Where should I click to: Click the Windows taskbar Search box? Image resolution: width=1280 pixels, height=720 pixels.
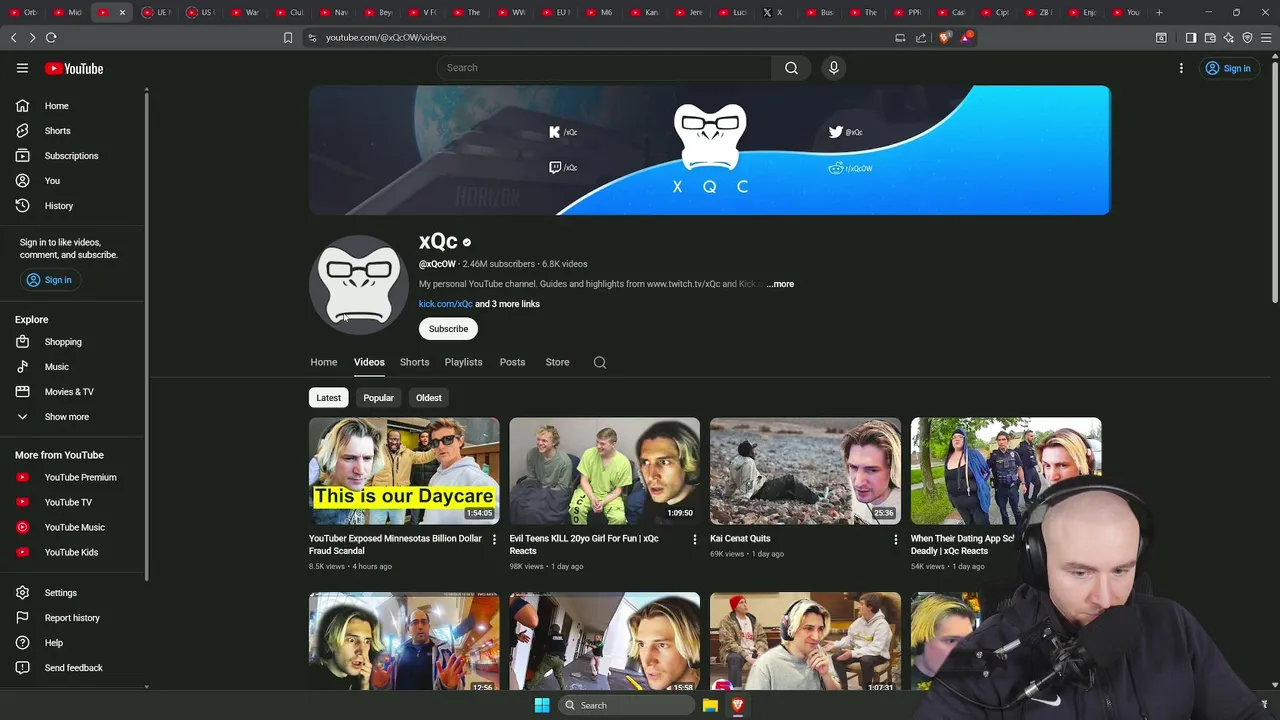(625, 705)
